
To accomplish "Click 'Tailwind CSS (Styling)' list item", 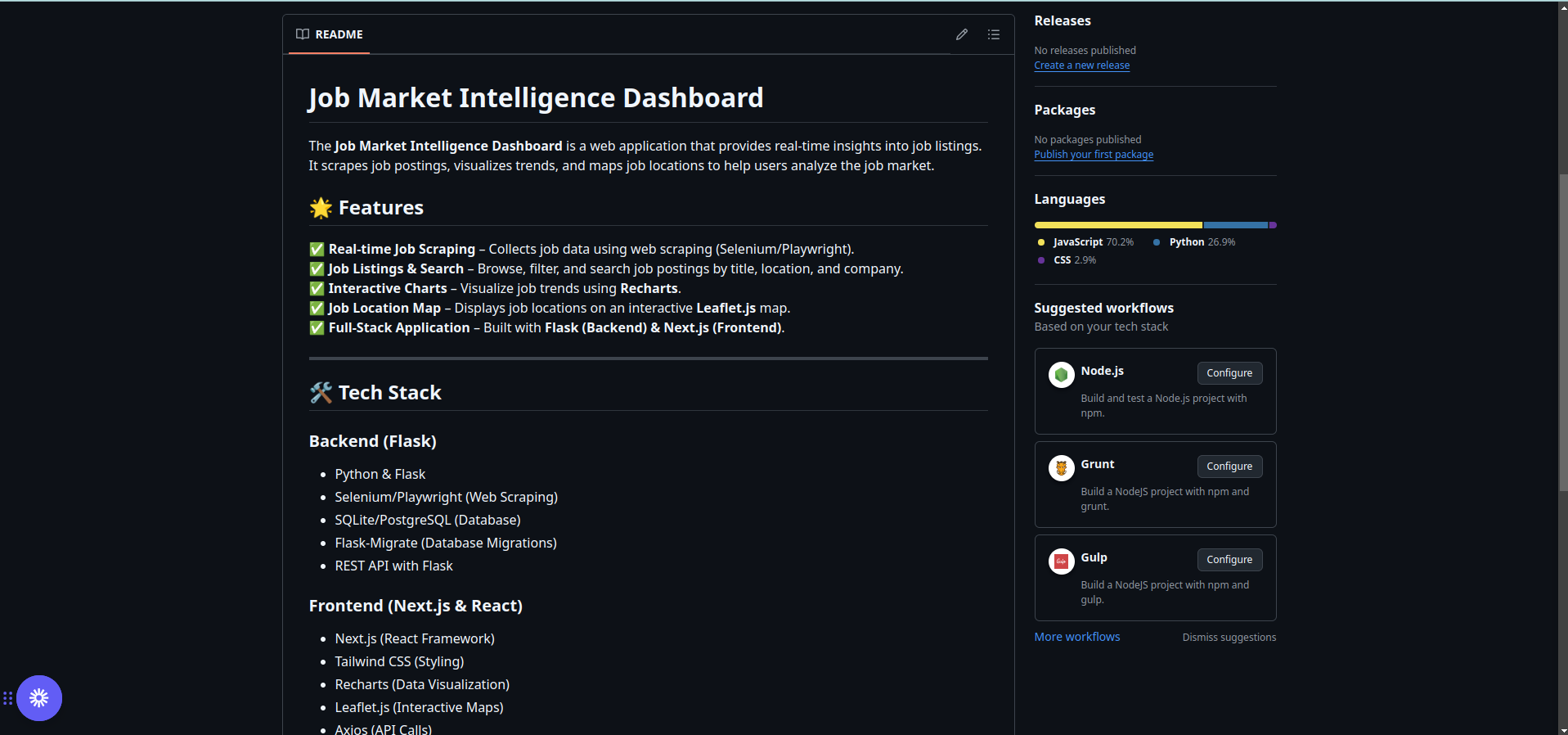I will [x=399, y=662].
